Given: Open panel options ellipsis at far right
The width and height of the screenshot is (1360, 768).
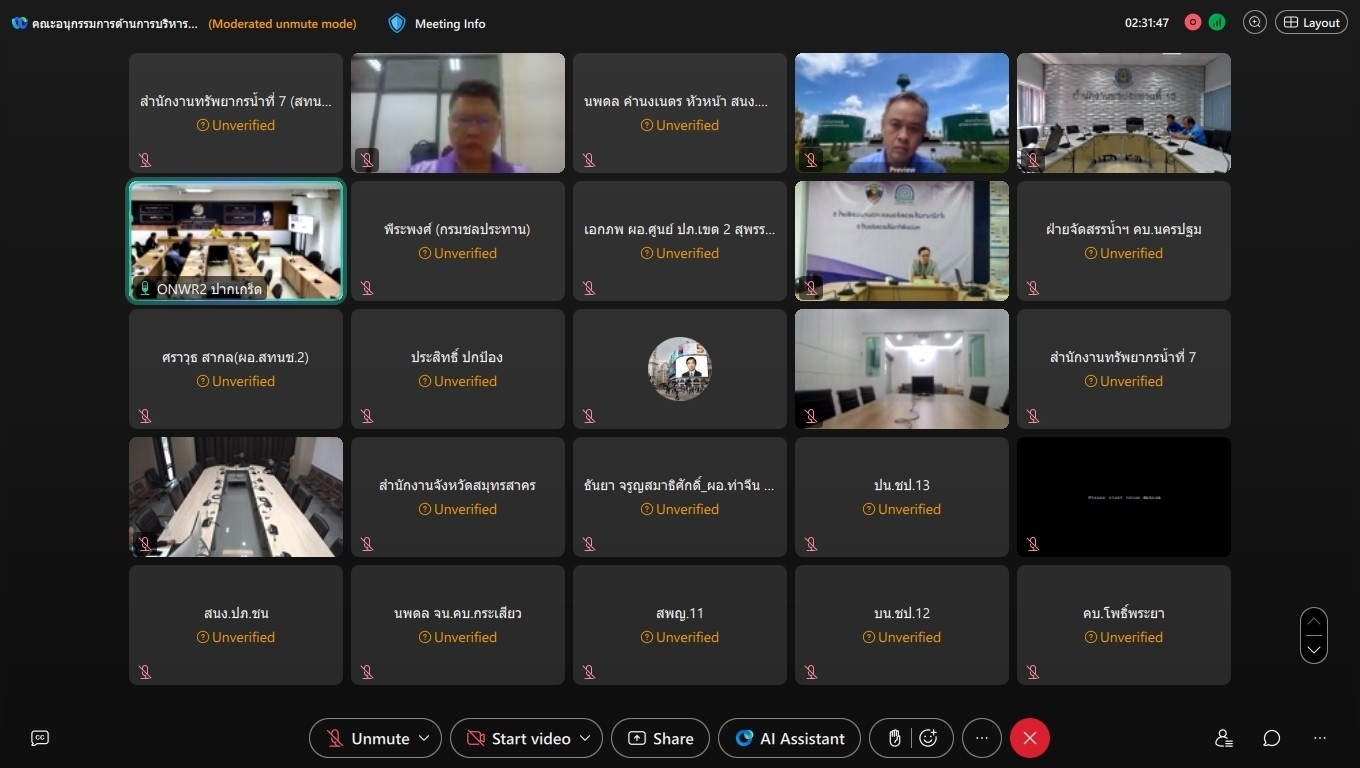Looking at the screenshot, I should coord(1320,738).
